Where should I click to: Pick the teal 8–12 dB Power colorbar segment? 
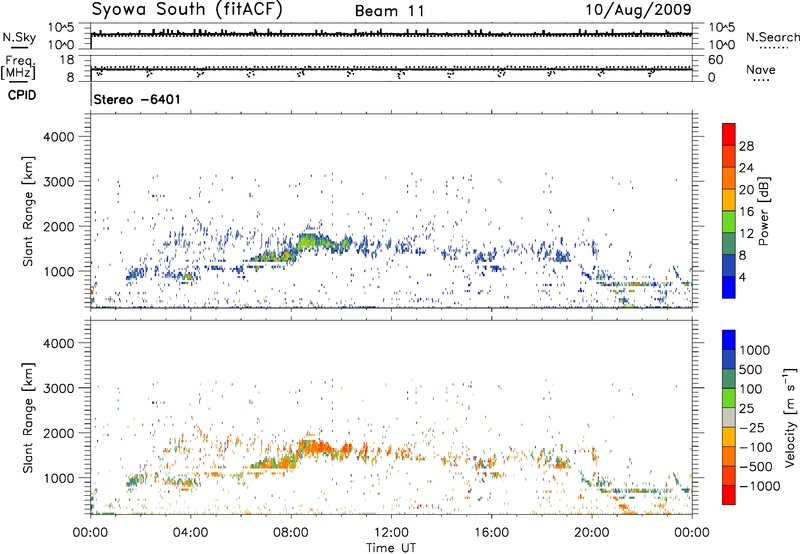click(x=729, y=243)
